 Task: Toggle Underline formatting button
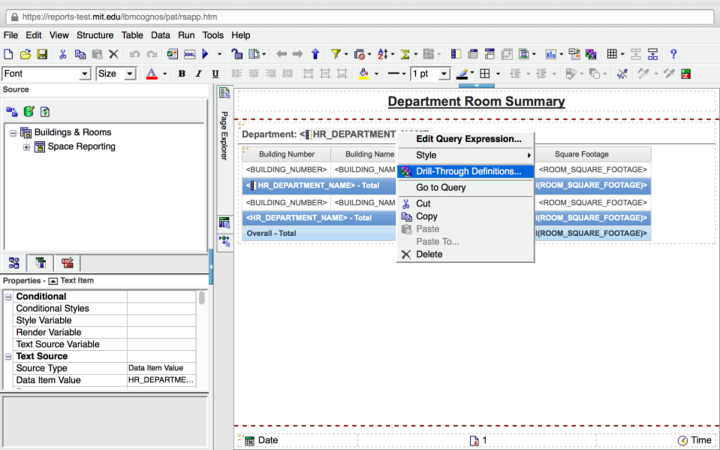point(216,74)
